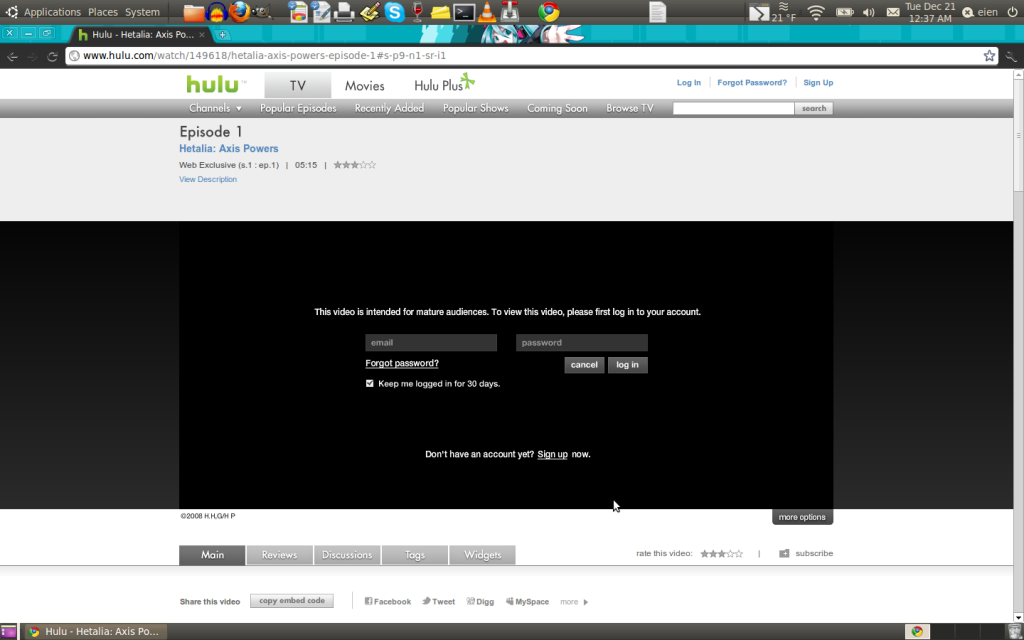Viewport: 1024px width, 640px height.
Task: Select the Main tab
Action: [x=212, y=554]
